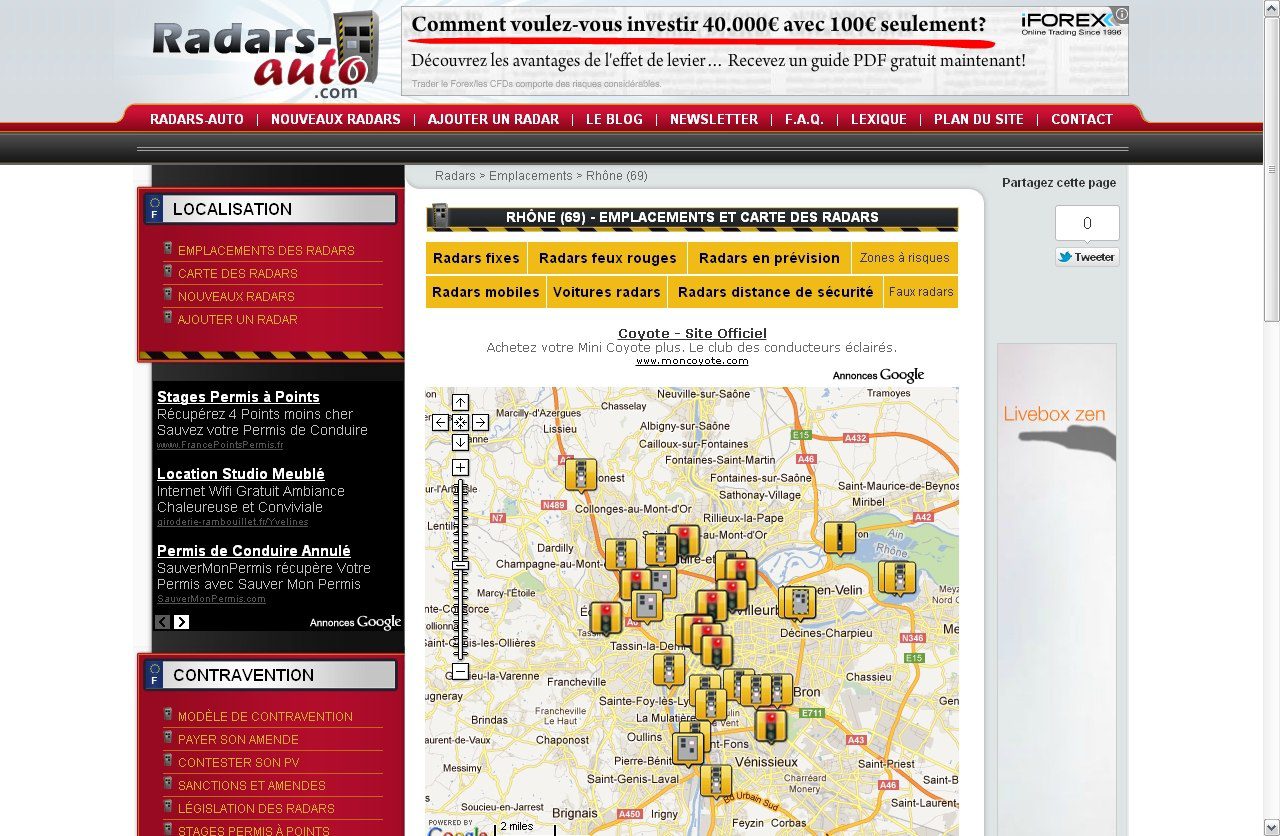Open the Radars fixes tab
This screenshot has width=1280, height=836.
pyautogui.click(x=476, y=258)
